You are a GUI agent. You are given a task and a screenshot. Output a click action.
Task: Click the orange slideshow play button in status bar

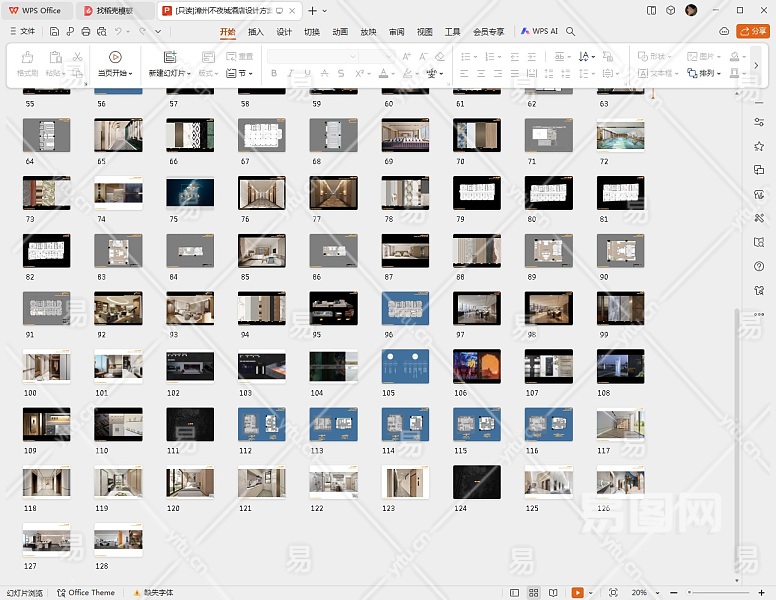580,593
